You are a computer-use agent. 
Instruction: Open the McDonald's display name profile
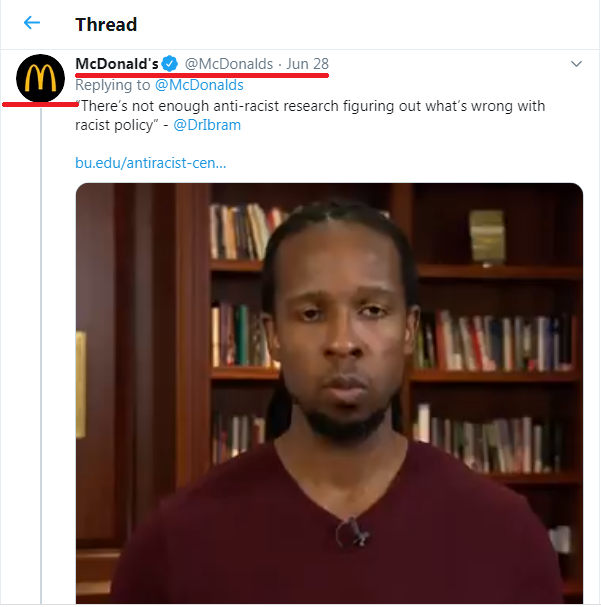click(x=117, y=63)
